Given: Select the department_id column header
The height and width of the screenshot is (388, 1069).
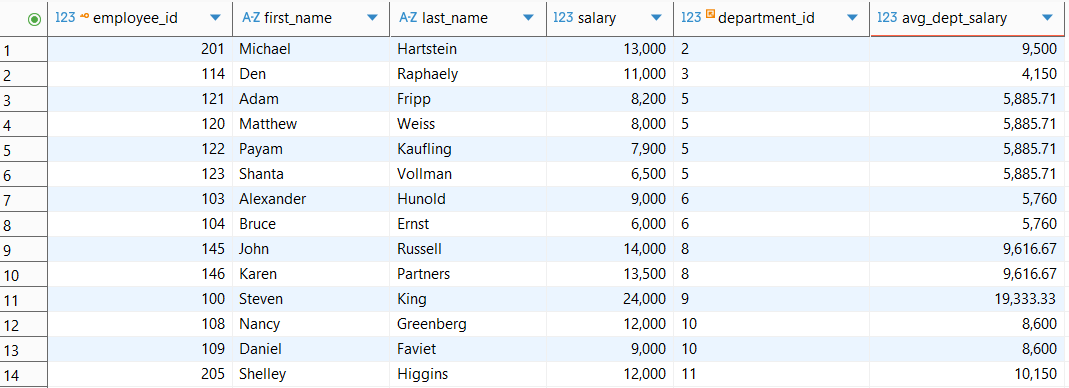Looking at the screenshot, I should (x=772, y=18).
